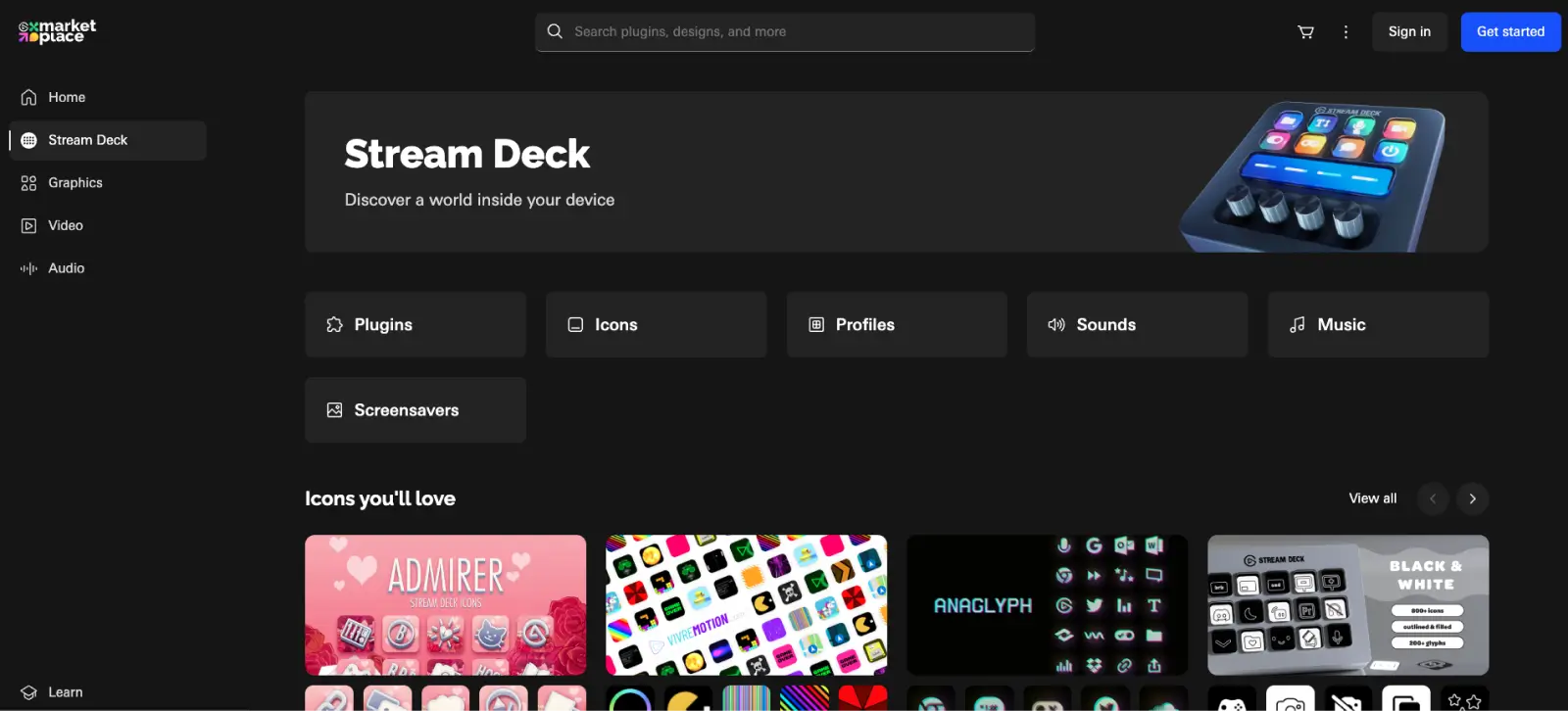Image resolution: width=1568 pixels, height=711 pixels.
Task: Click the Icons you'll love heading
Action: (x=380, y=498)
